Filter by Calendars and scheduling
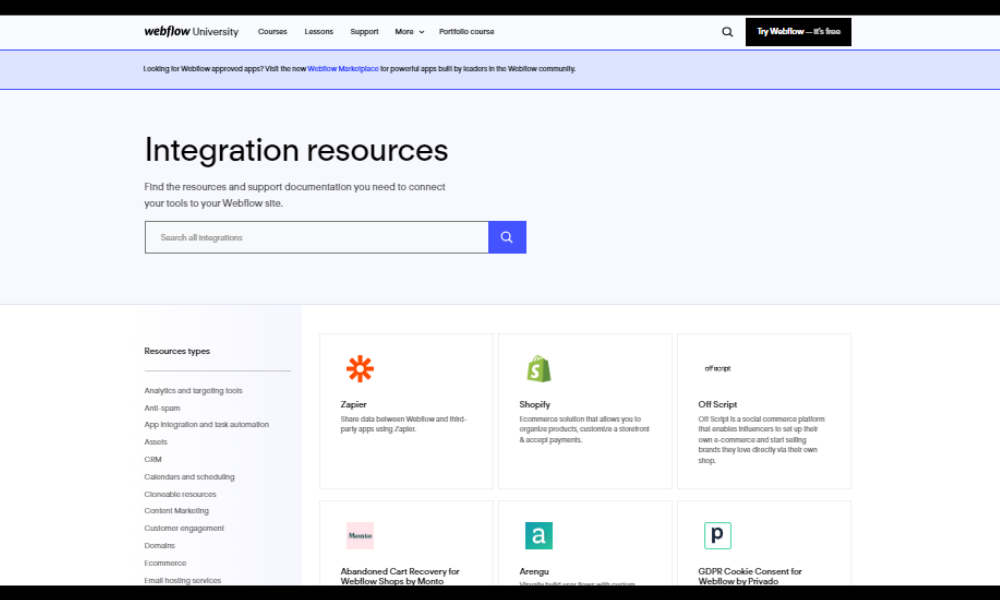Screen dimensions: 1000x600 [x=189, y=477]
